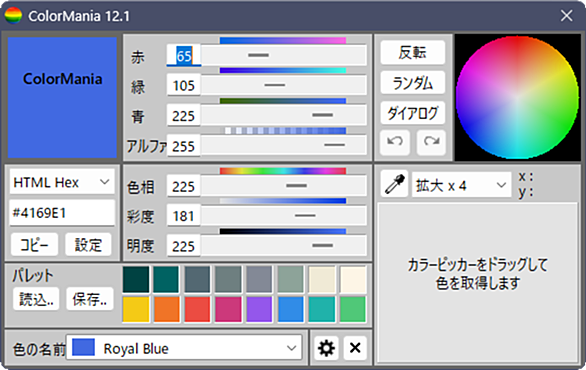Select the gray-green palette swatch
The image size is (586, 370).
pyautogui.click(x=228, y=279)
